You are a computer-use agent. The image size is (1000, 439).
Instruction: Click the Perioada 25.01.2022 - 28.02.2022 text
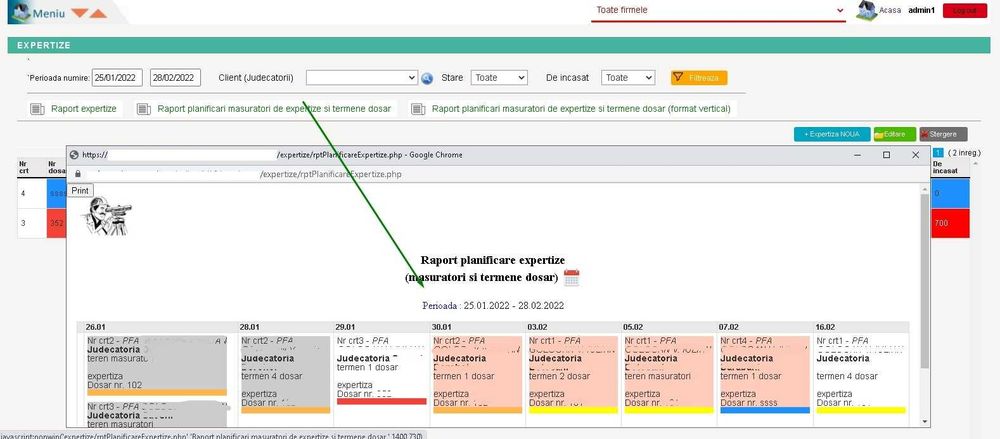(493, 306)
